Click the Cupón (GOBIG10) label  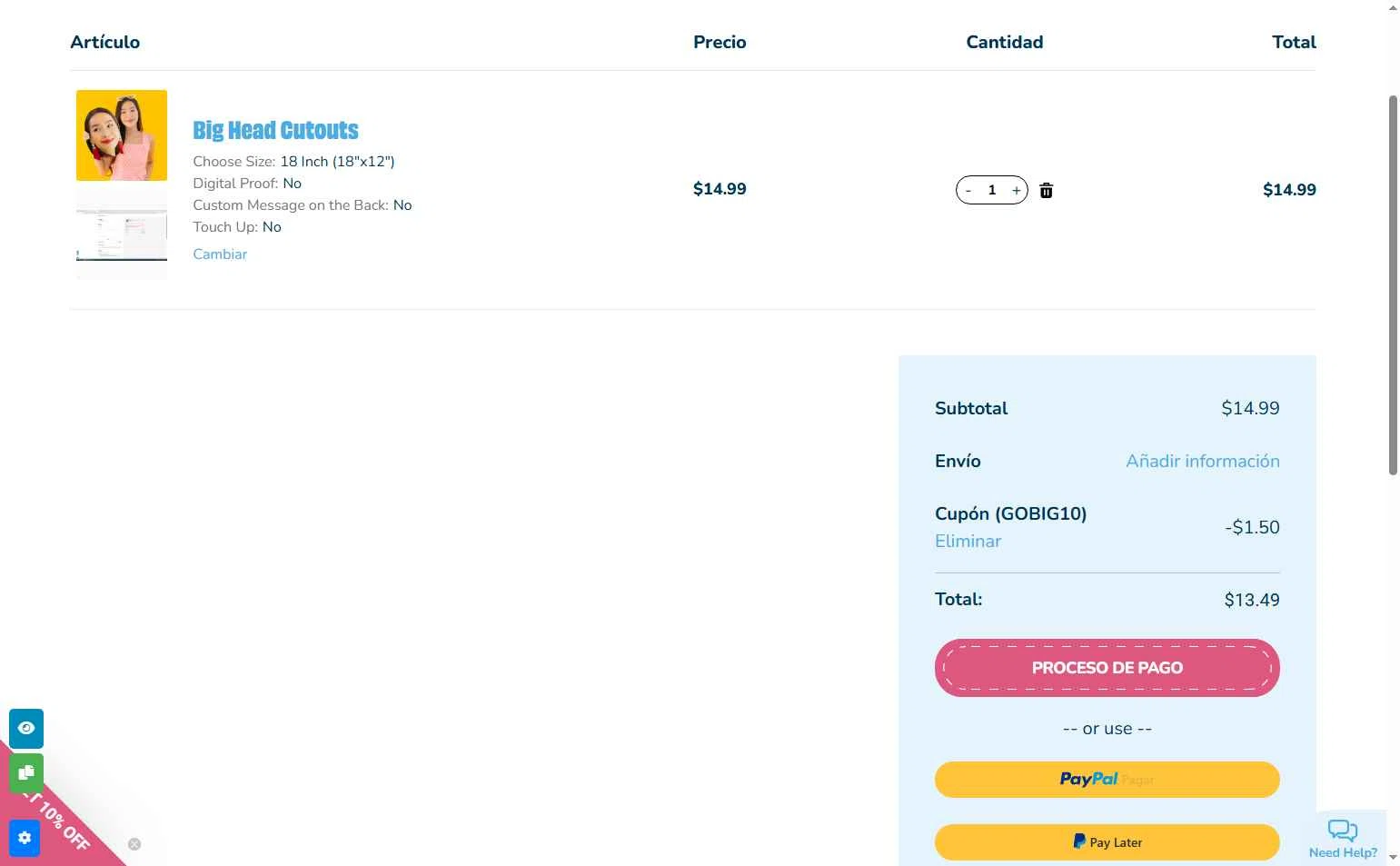tap(1010, 513)
